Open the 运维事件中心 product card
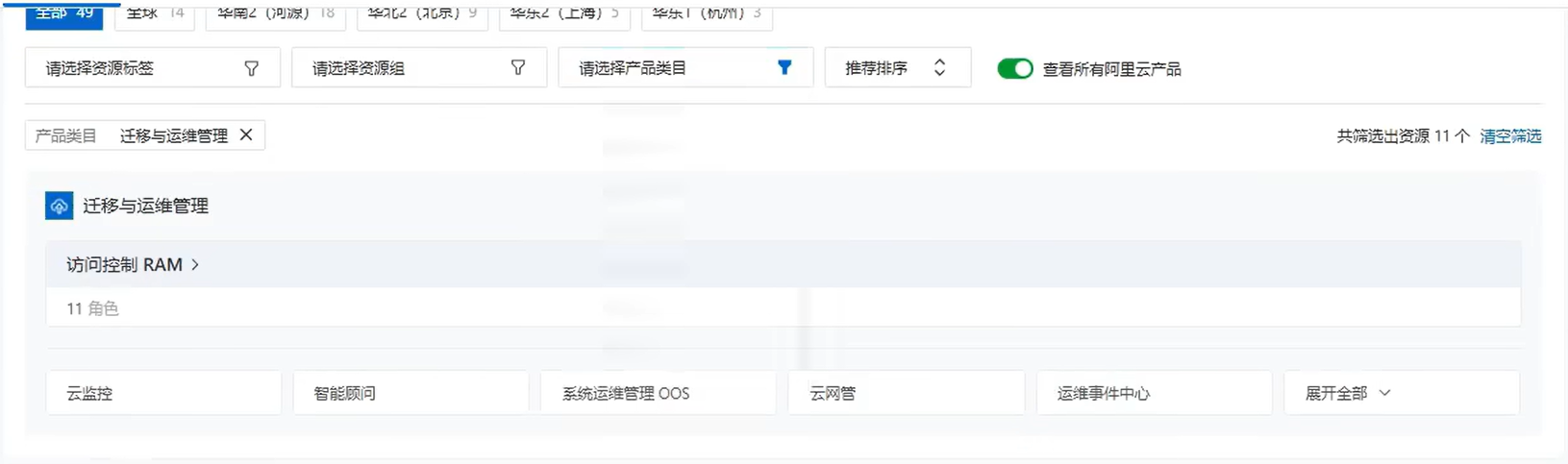 1154,393
